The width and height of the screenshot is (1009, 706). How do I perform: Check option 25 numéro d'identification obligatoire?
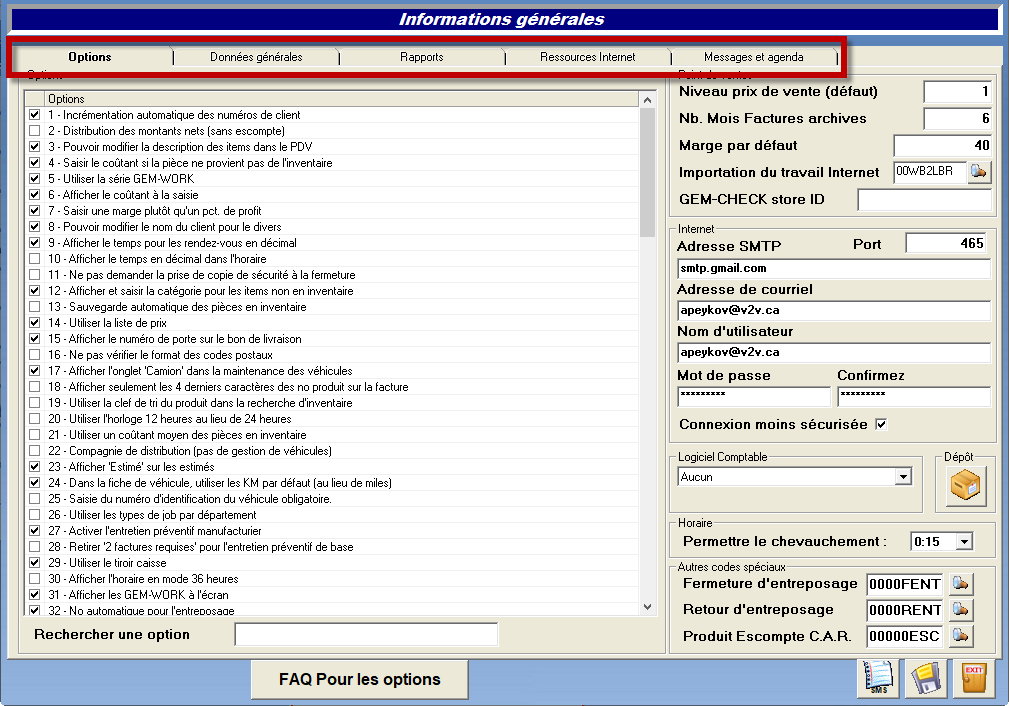[35, 499]
